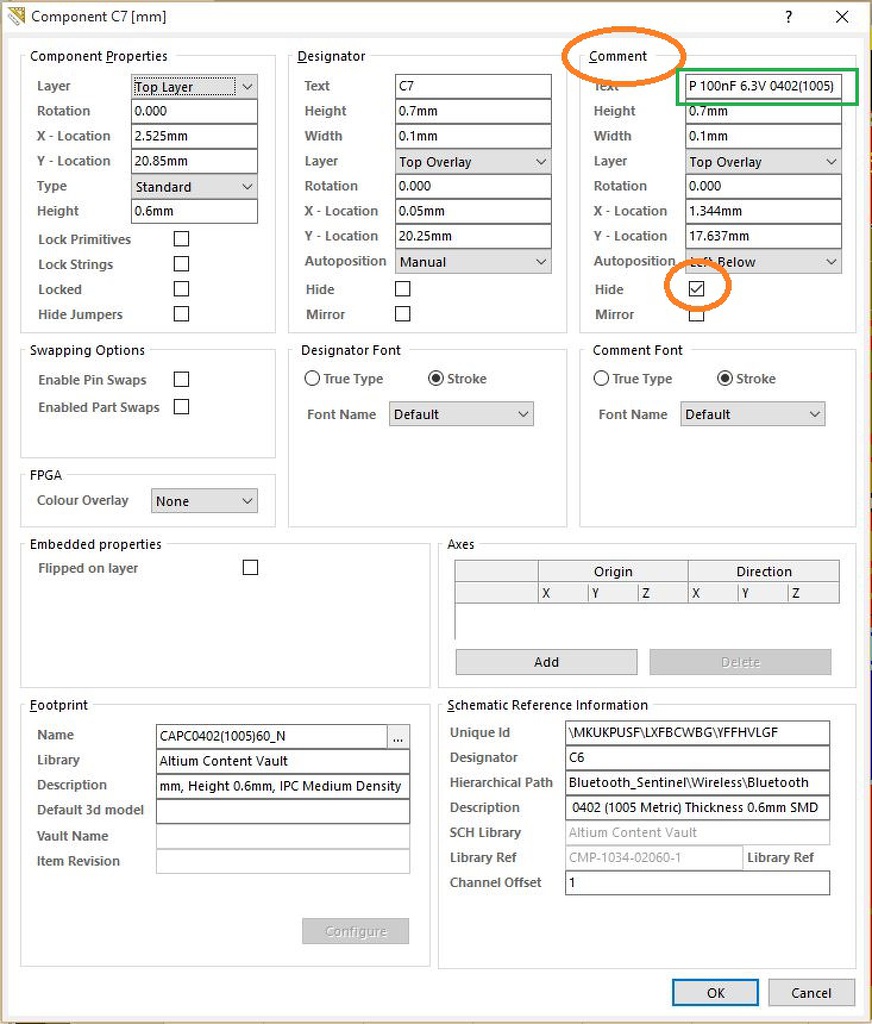This screenshot has width=872, height=1024.
Task: Click Designator Height field 0.7mm
Action: [x=473, y=111]
